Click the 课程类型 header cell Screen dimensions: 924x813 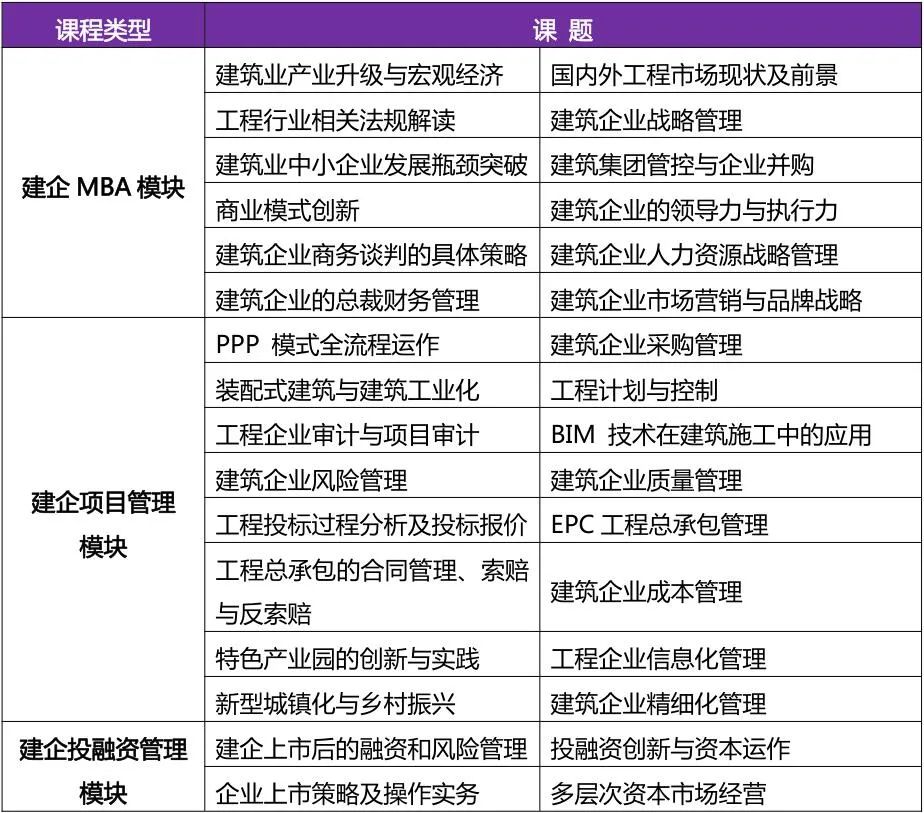(x=103, y=25)
